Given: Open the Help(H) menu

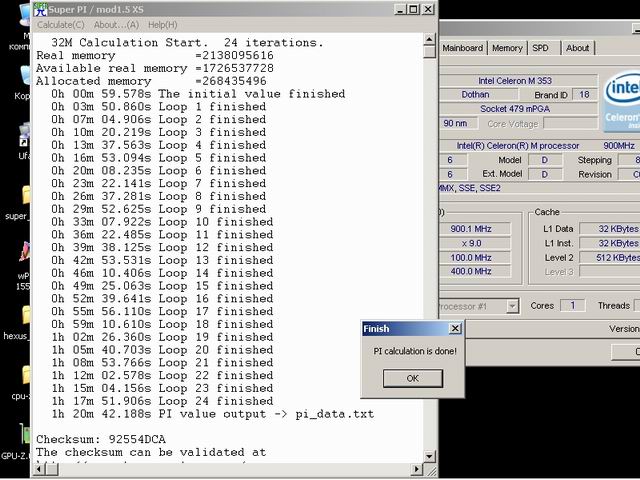Looking at the screenshot, I should [162, 25].
